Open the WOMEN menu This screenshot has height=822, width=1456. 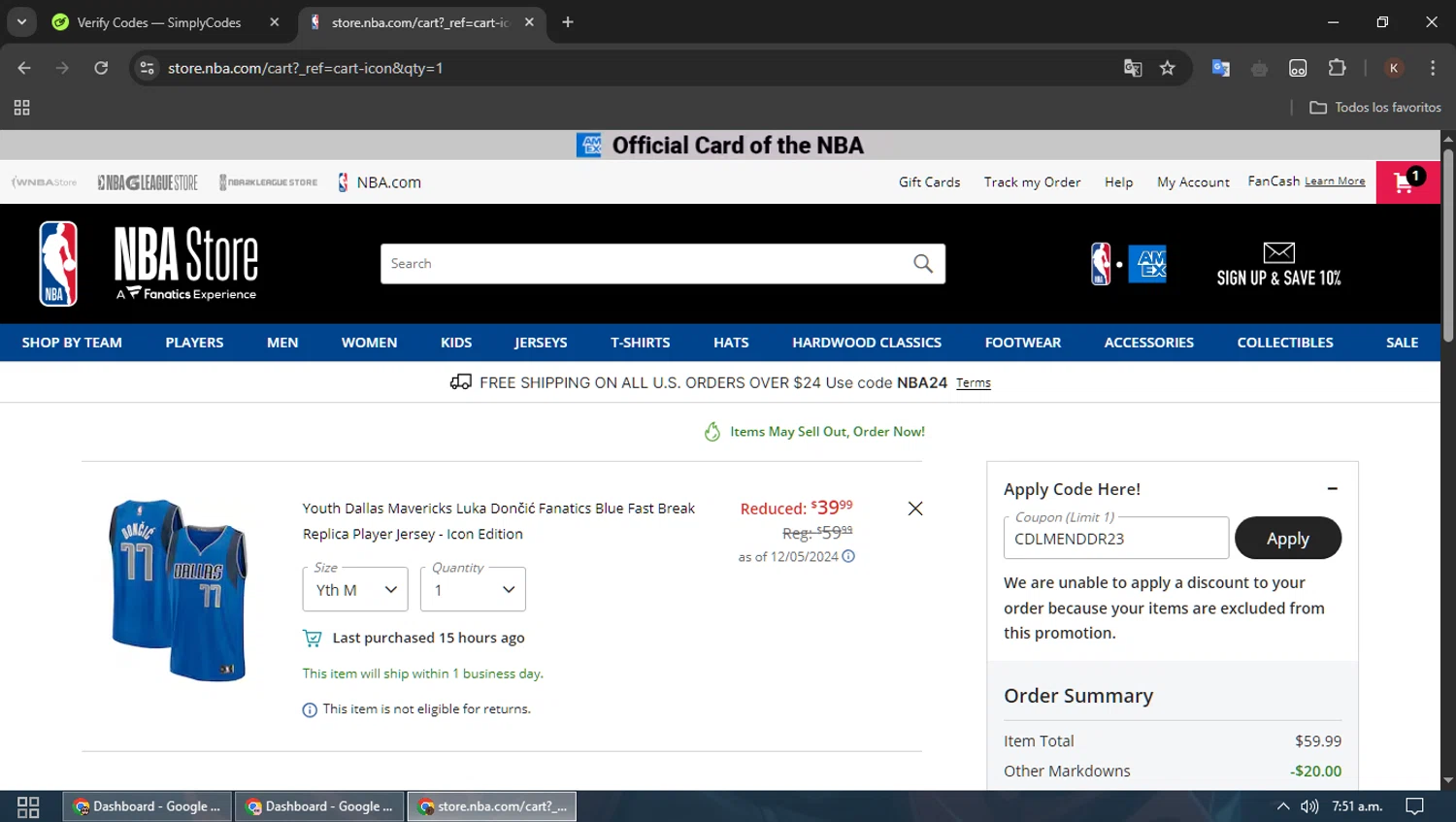pos(369,343)
